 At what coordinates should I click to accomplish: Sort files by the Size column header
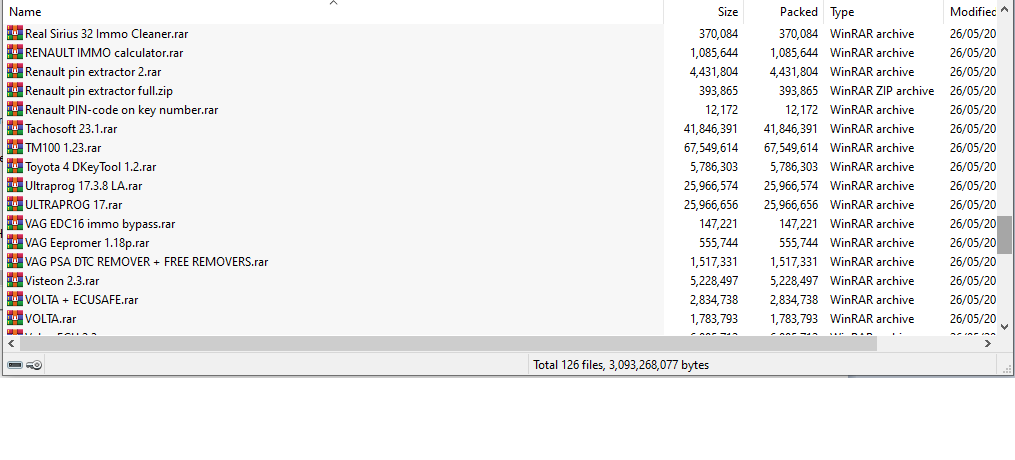704,12
